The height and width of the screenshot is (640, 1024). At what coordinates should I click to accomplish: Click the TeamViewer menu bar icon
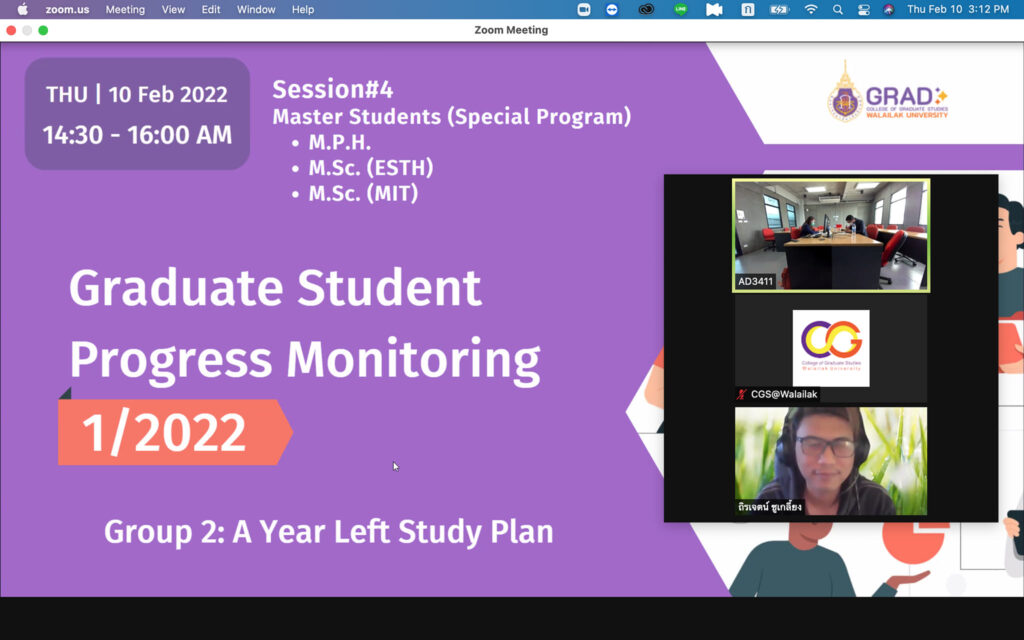(612, 9)
